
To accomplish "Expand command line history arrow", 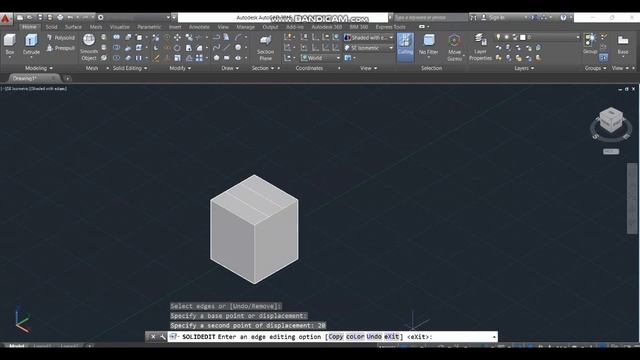I will pyautogui.click(x=494, y=337).
